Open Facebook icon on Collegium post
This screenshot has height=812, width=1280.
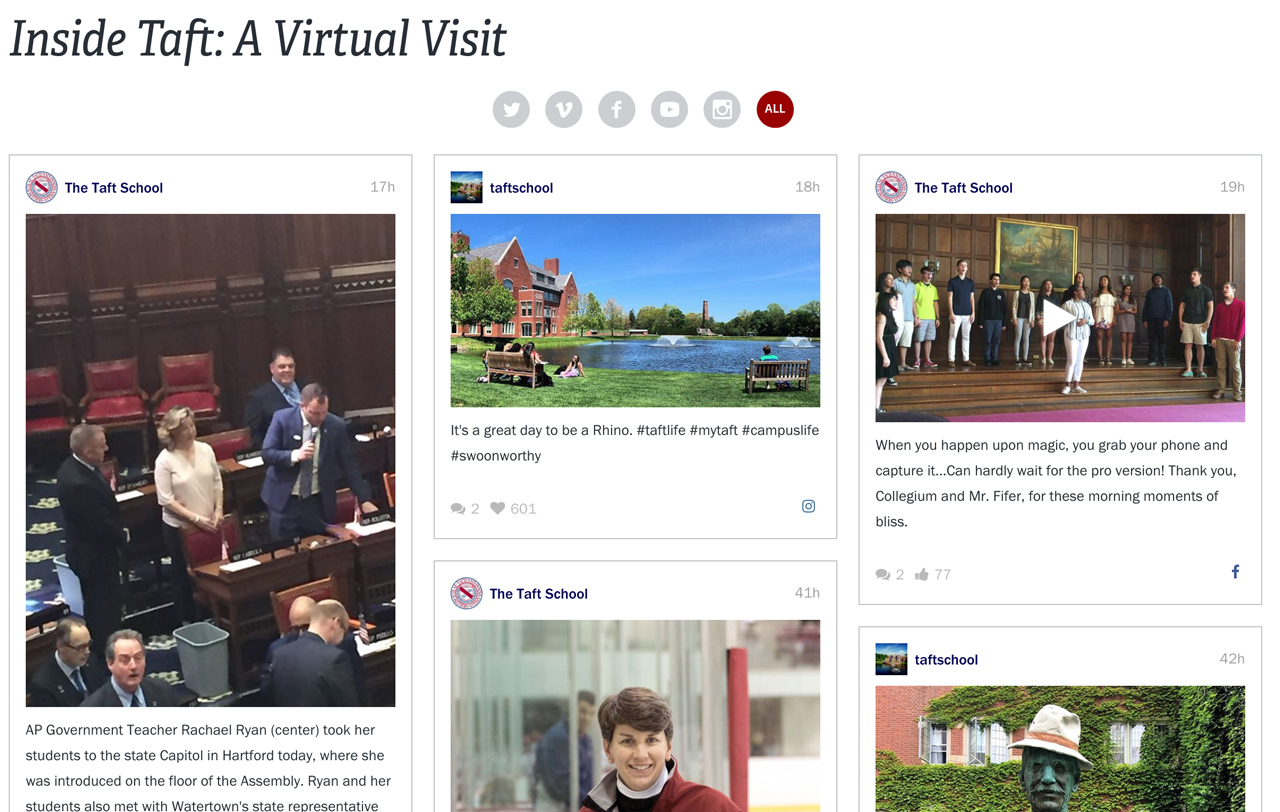tap(1235, 572)
